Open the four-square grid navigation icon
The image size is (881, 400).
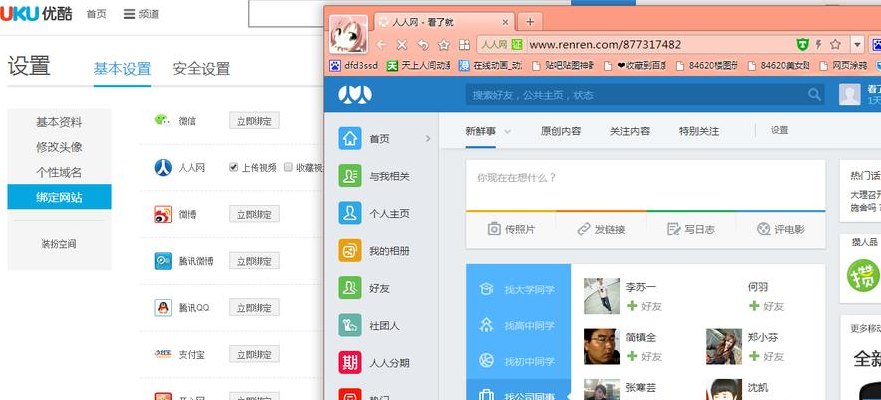(x=464, y=44)
